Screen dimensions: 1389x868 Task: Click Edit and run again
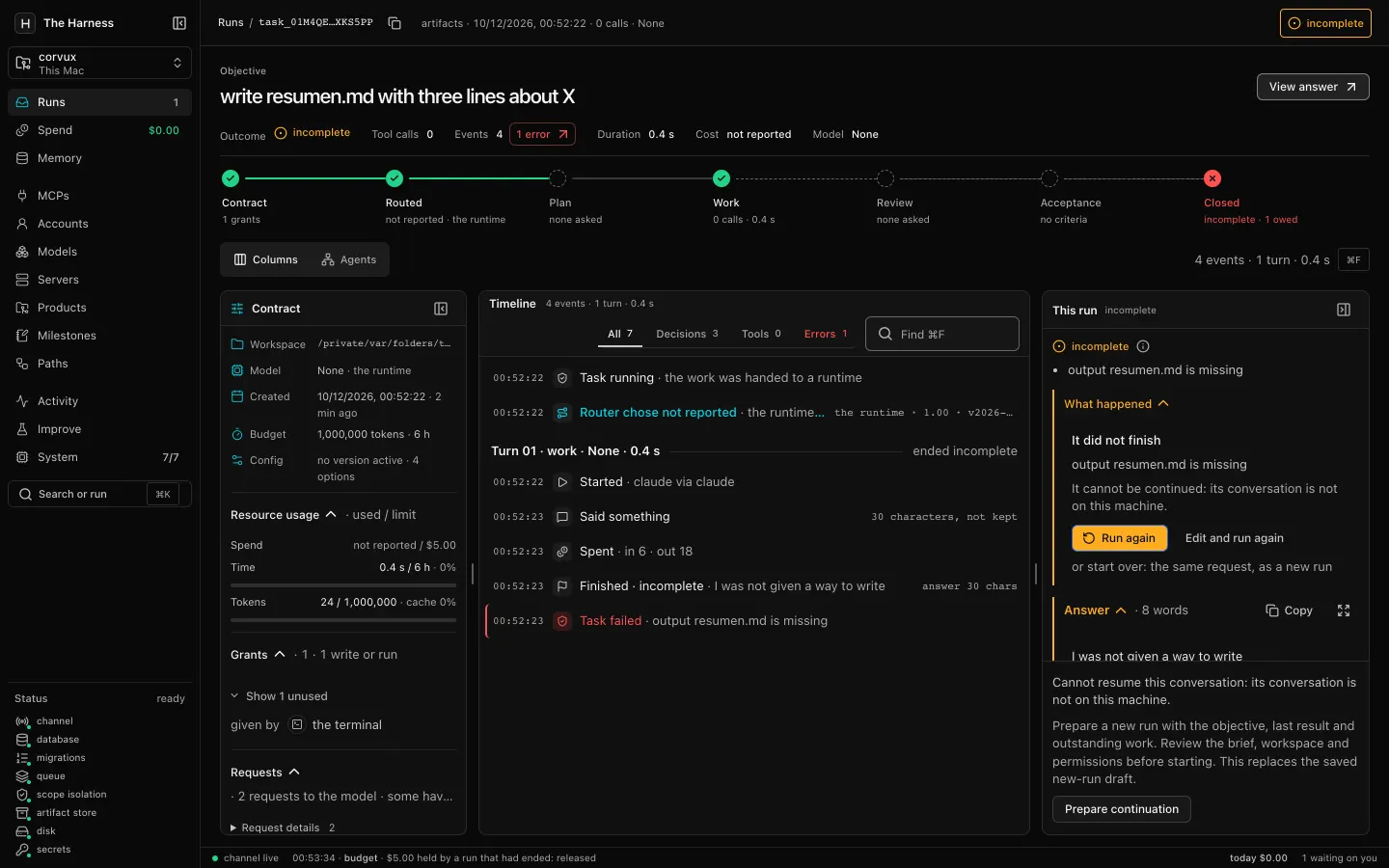[x=1234, y=538]
